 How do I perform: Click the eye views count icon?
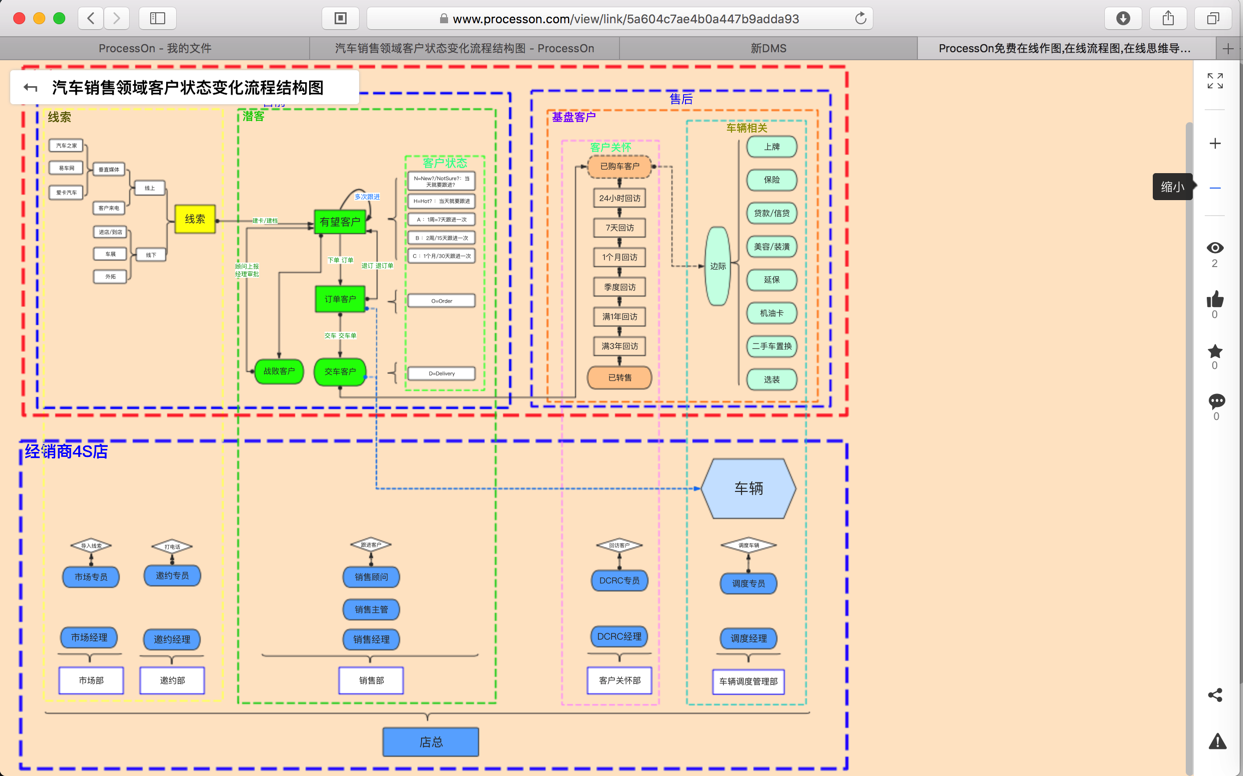click(x=1215, y=248)
